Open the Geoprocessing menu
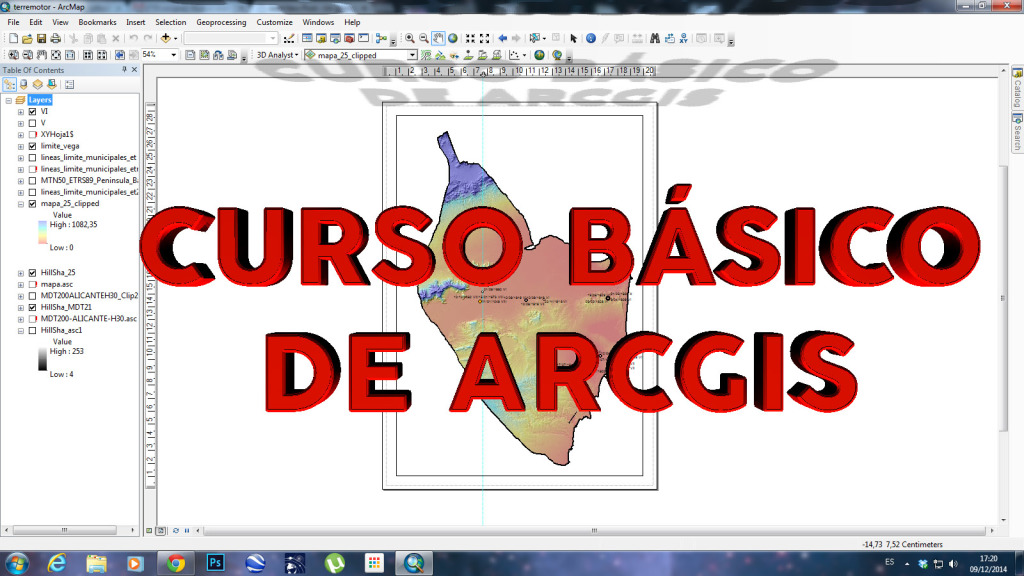This screenshot has height=576, width=1024. pyautogui.click(x=222, y=21)
